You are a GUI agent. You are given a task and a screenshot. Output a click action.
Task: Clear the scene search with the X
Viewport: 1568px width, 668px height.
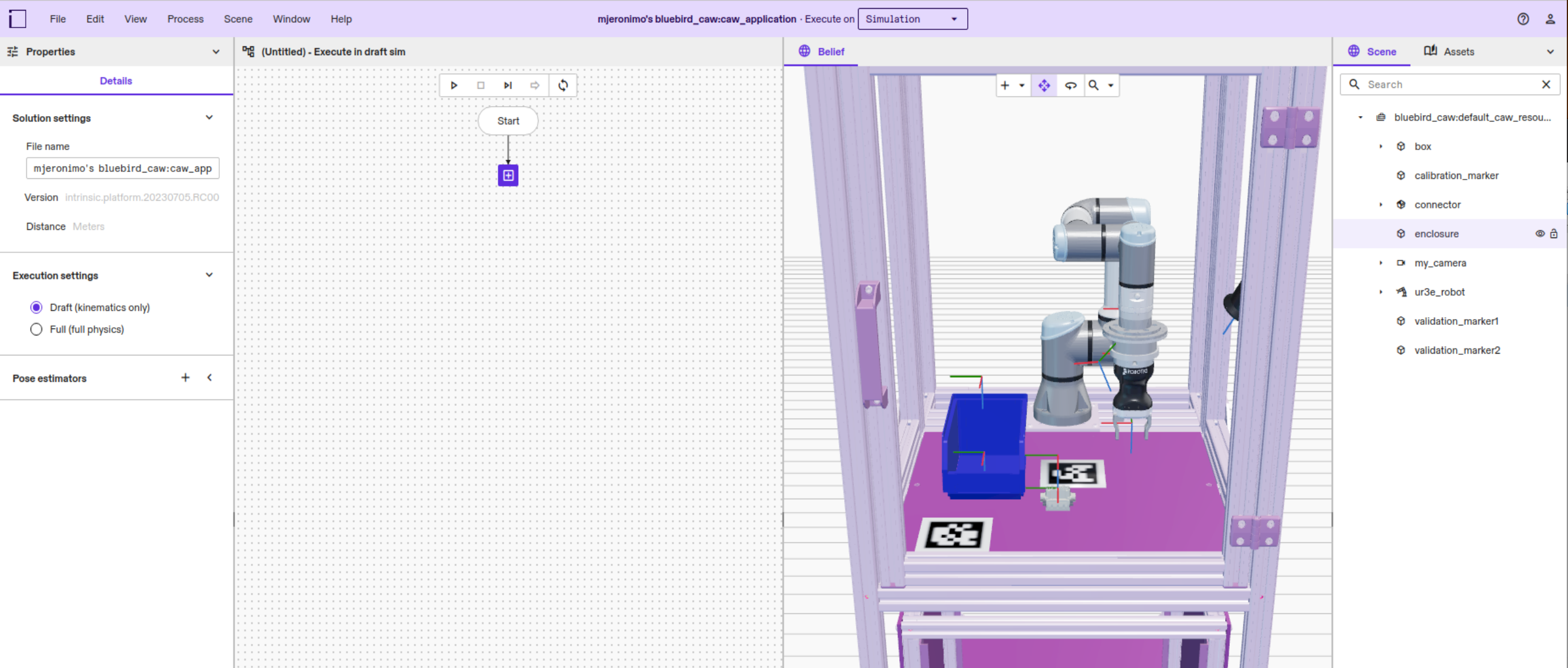[x=1546, y=84]
